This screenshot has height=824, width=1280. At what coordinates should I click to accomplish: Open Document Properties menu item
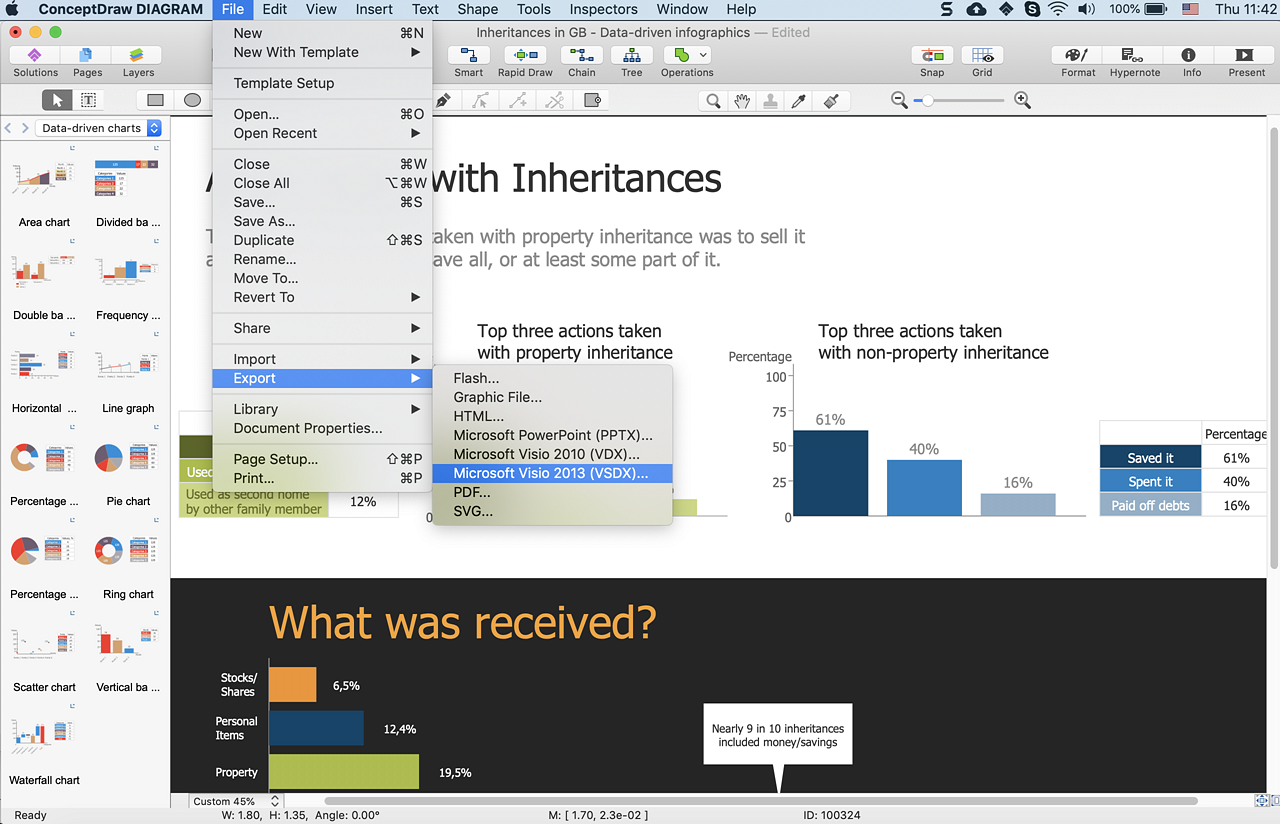(x=322, y=428)
